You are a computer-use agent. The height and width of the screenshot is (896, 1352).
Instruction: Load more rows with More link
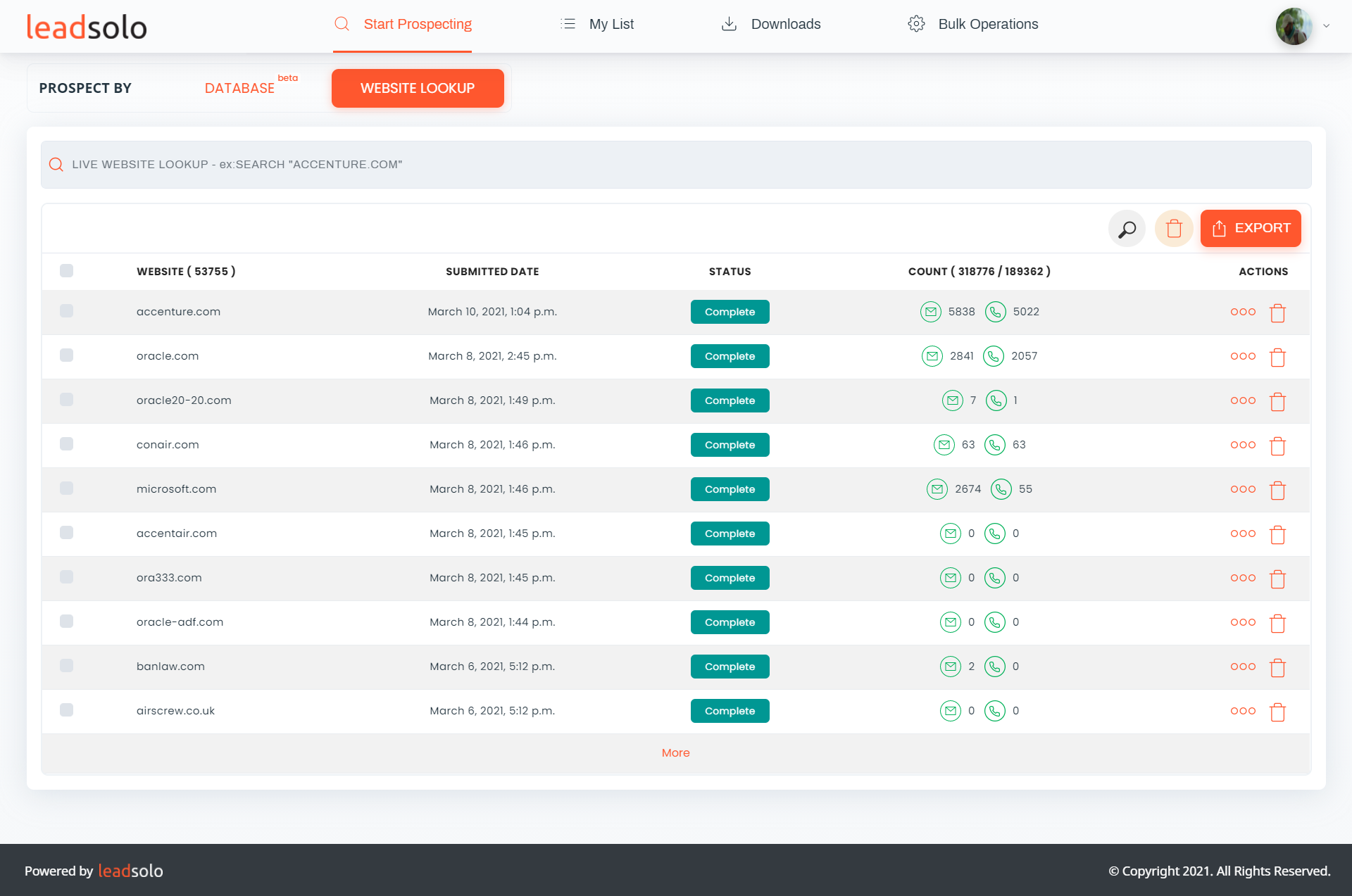point(675,753)
